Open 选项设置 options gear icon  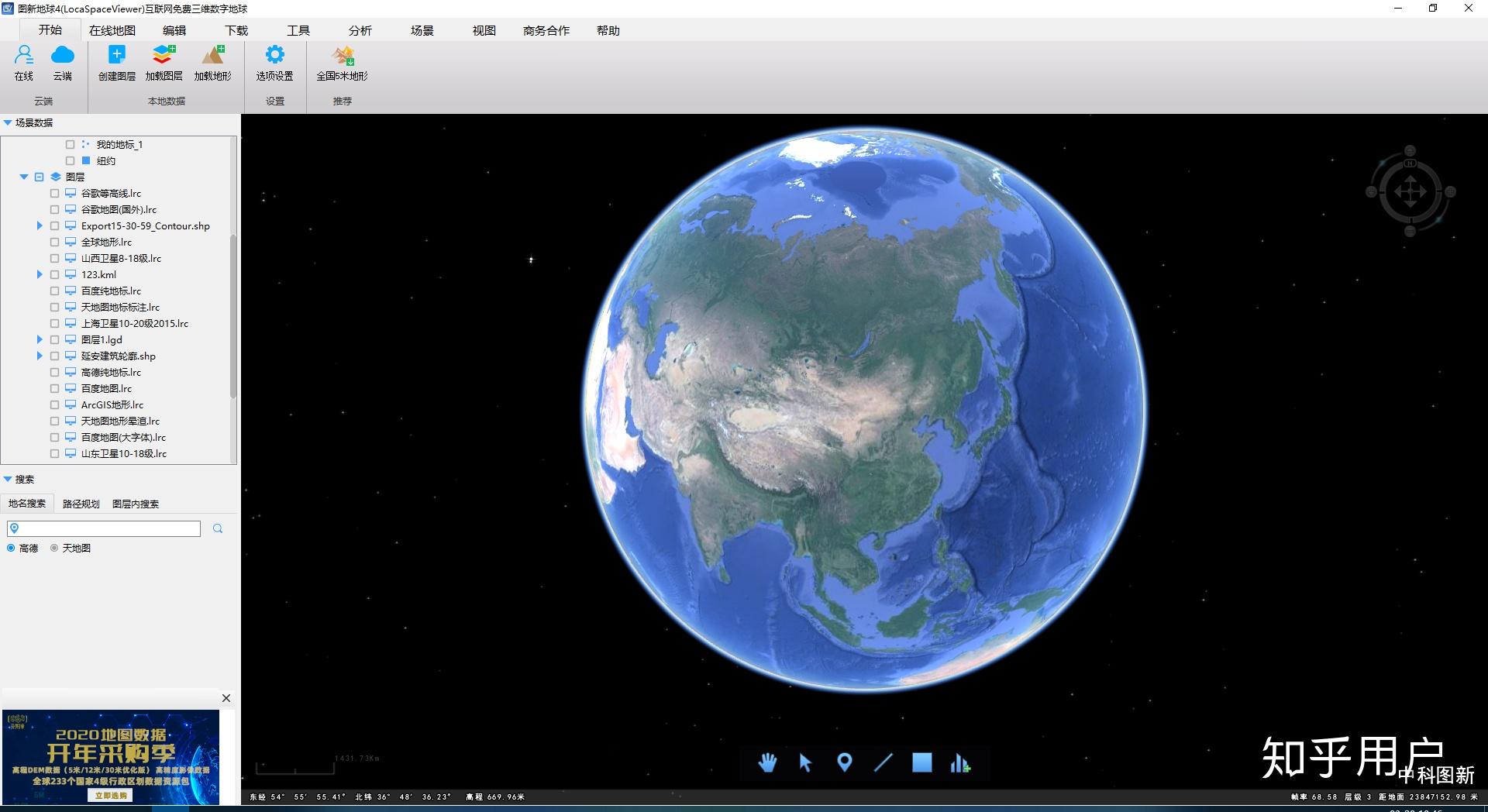coord(275,55)
